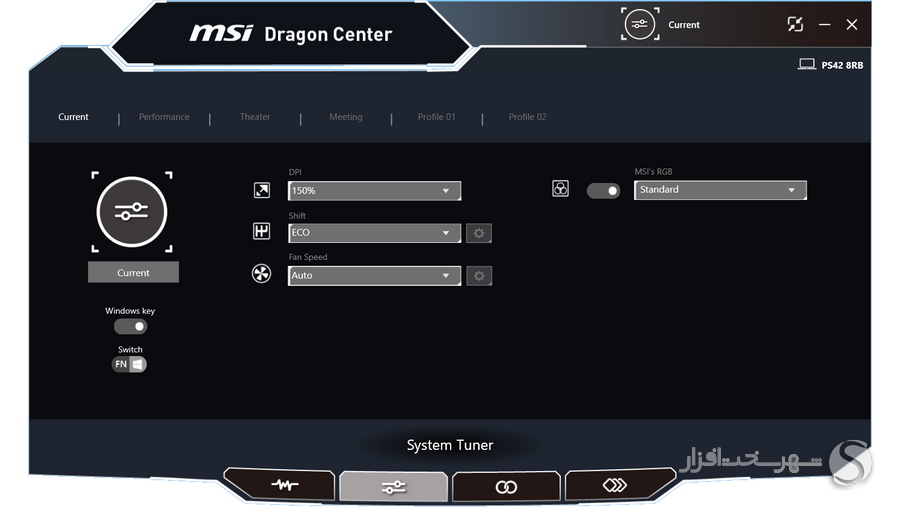The width and height of the screenshot is (900, 510).
Task: Switch to the Meeting profile tab
Action: point(346,116)
